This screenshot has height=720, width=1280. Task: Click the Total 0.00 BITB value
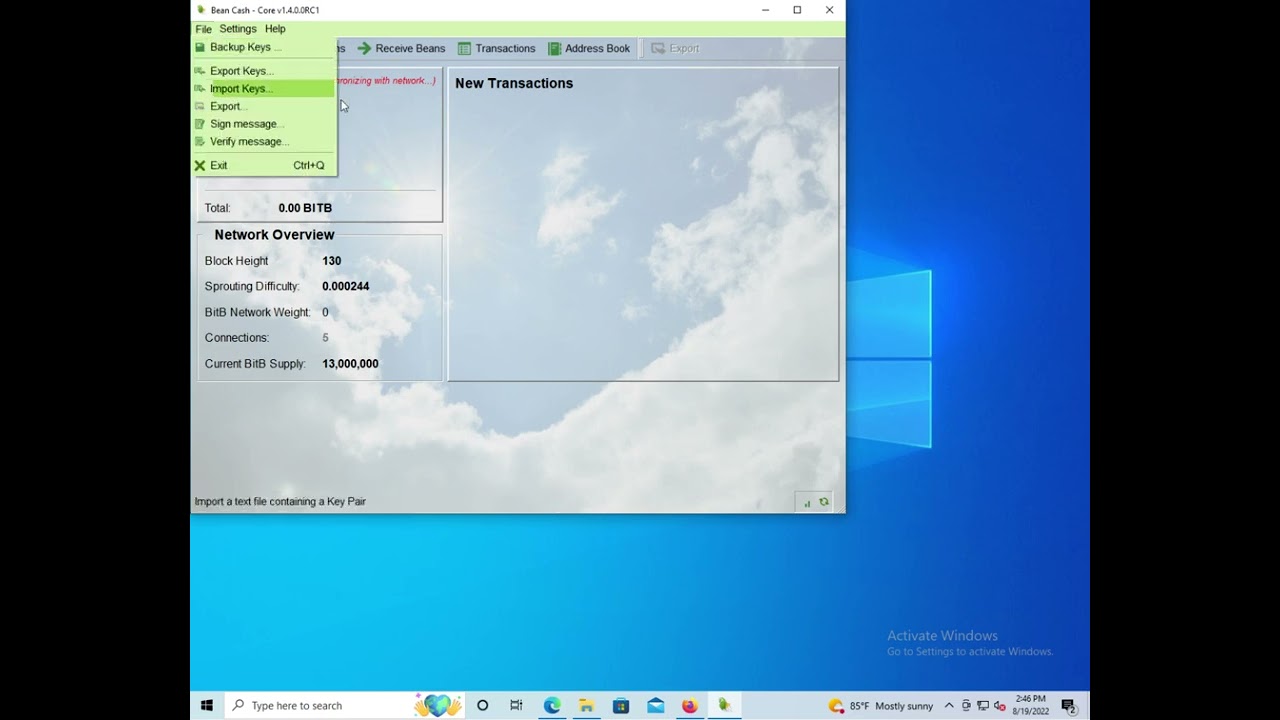tap(305, 208)
